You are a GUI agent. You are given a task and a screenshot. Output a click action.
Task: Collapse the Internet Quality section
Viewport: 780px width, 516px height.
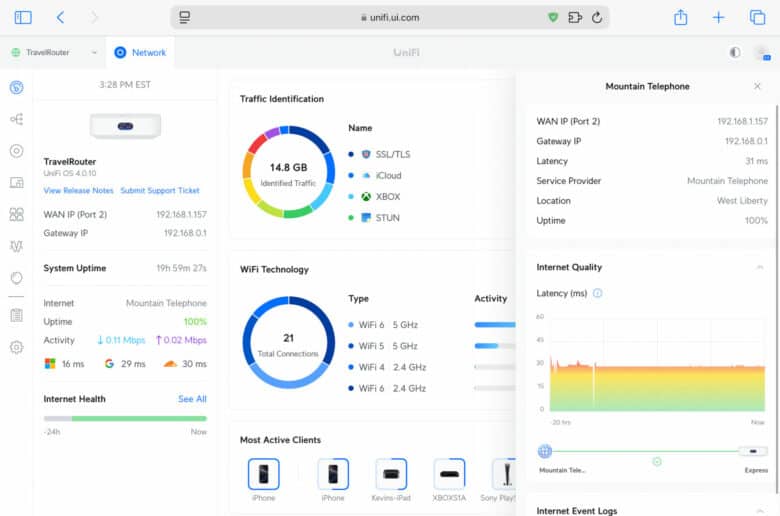click(x=760, y=267)
